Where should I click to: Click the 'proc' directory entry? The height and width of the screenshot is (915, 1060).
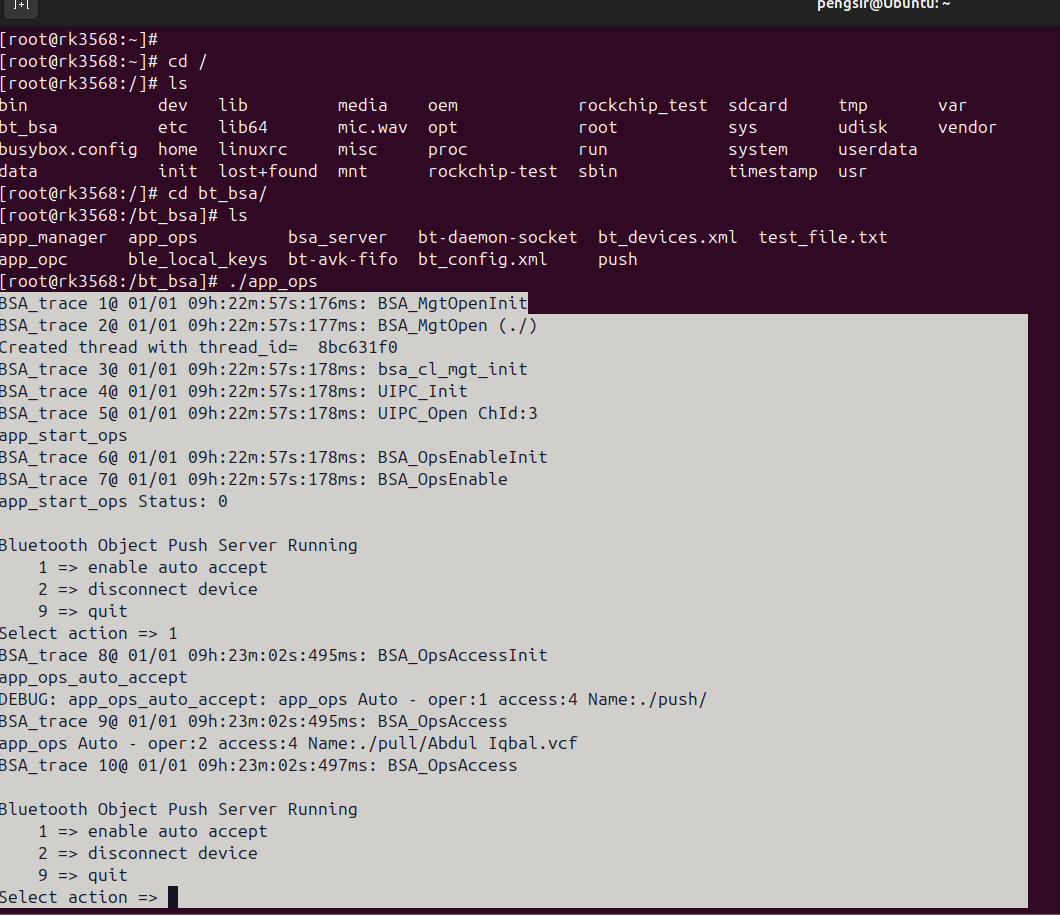(448, 149)
